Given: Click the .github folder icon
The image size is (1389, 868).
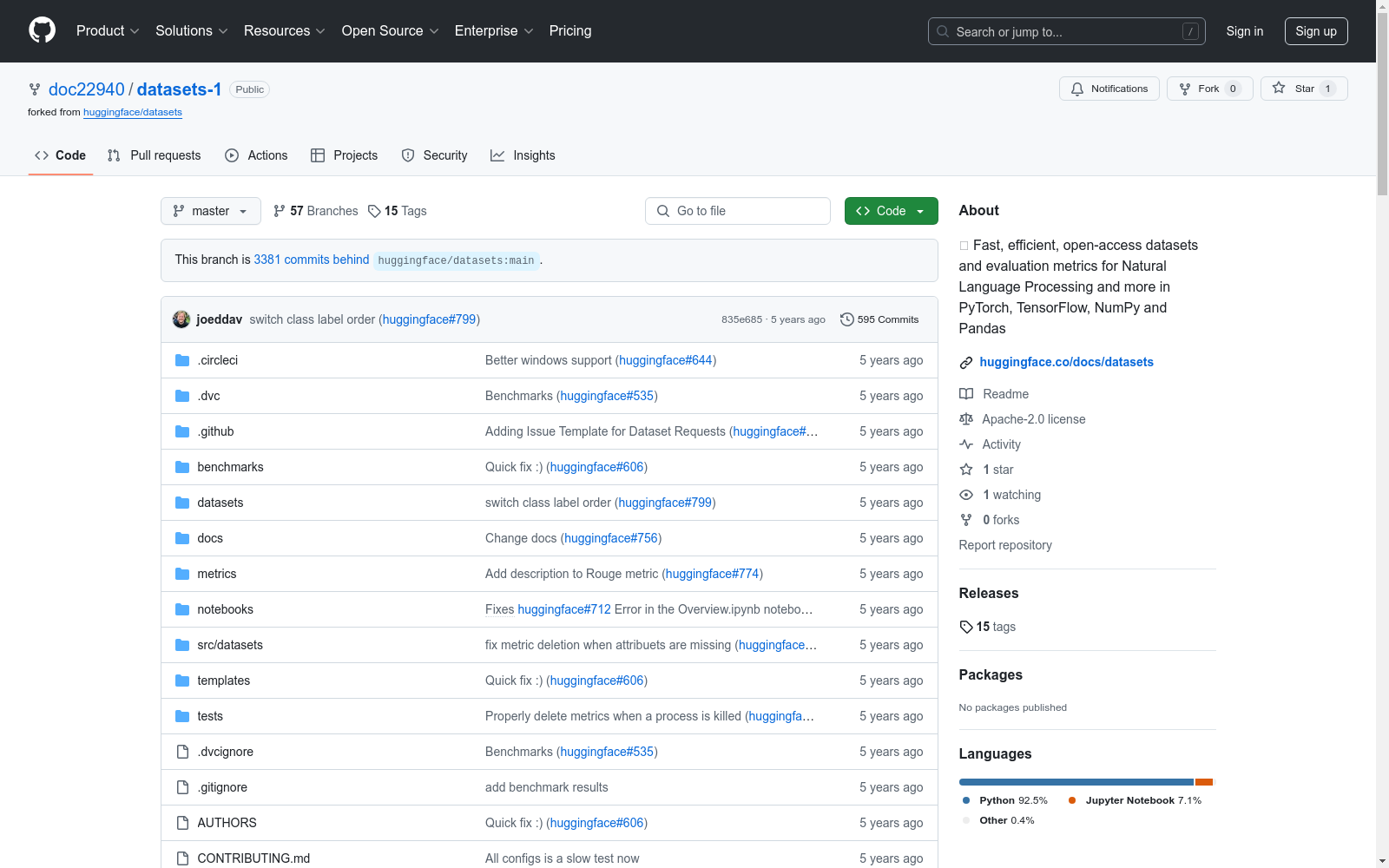Looking at the screenshot, I should coord(182,431).
